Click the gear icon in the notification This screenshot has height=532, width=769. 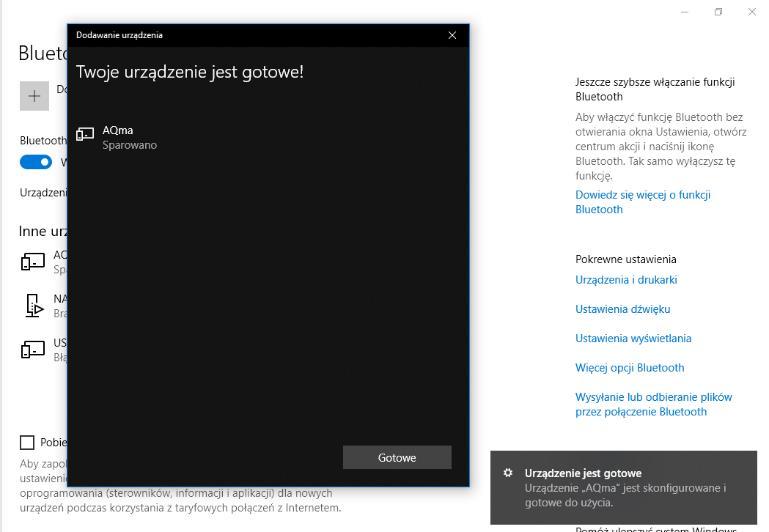click(508, 473)
